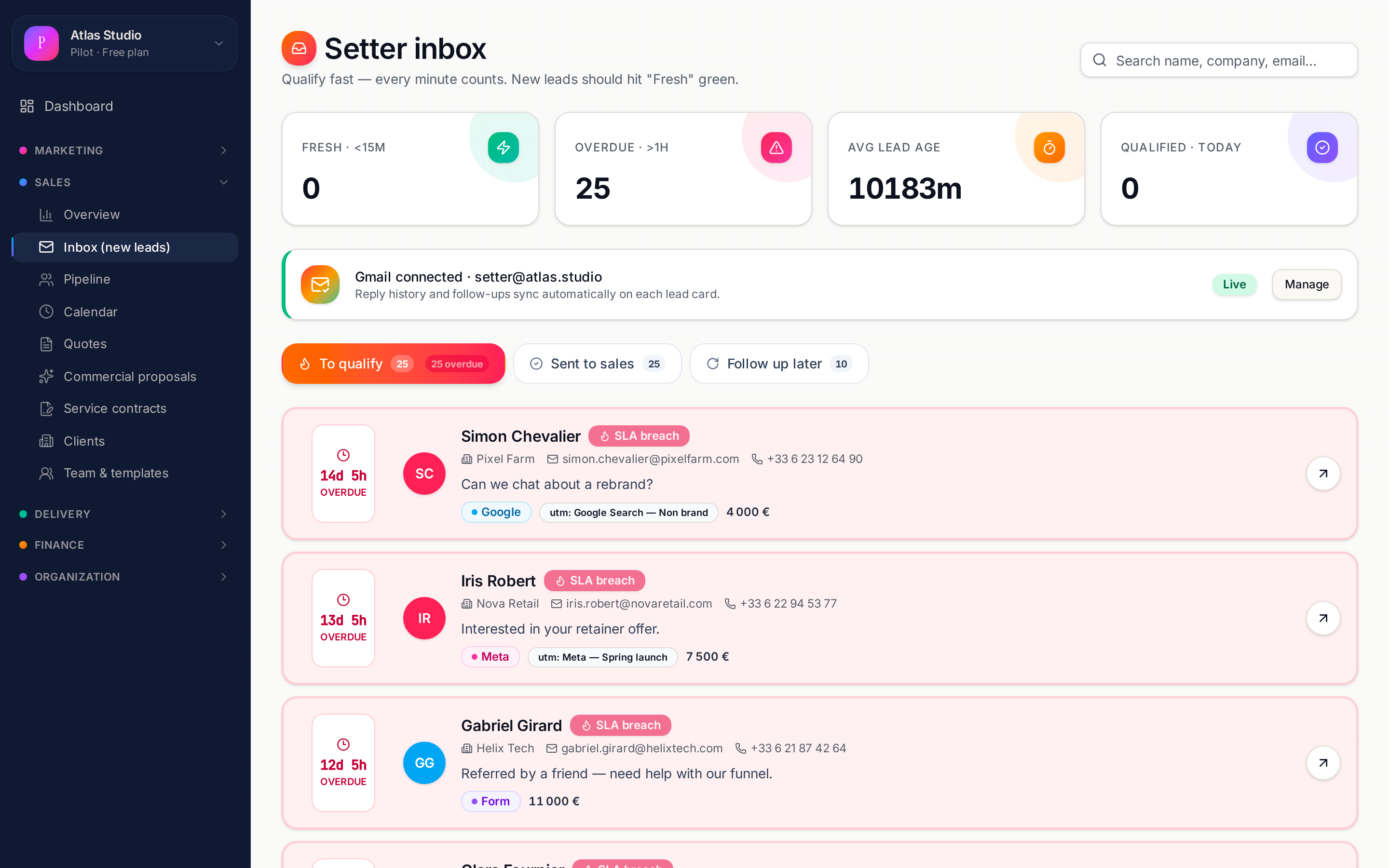This screenshot has width=1389, height=868.
Task: Click the GG avatar for Gabriel Girard
Action: [424, 763]
